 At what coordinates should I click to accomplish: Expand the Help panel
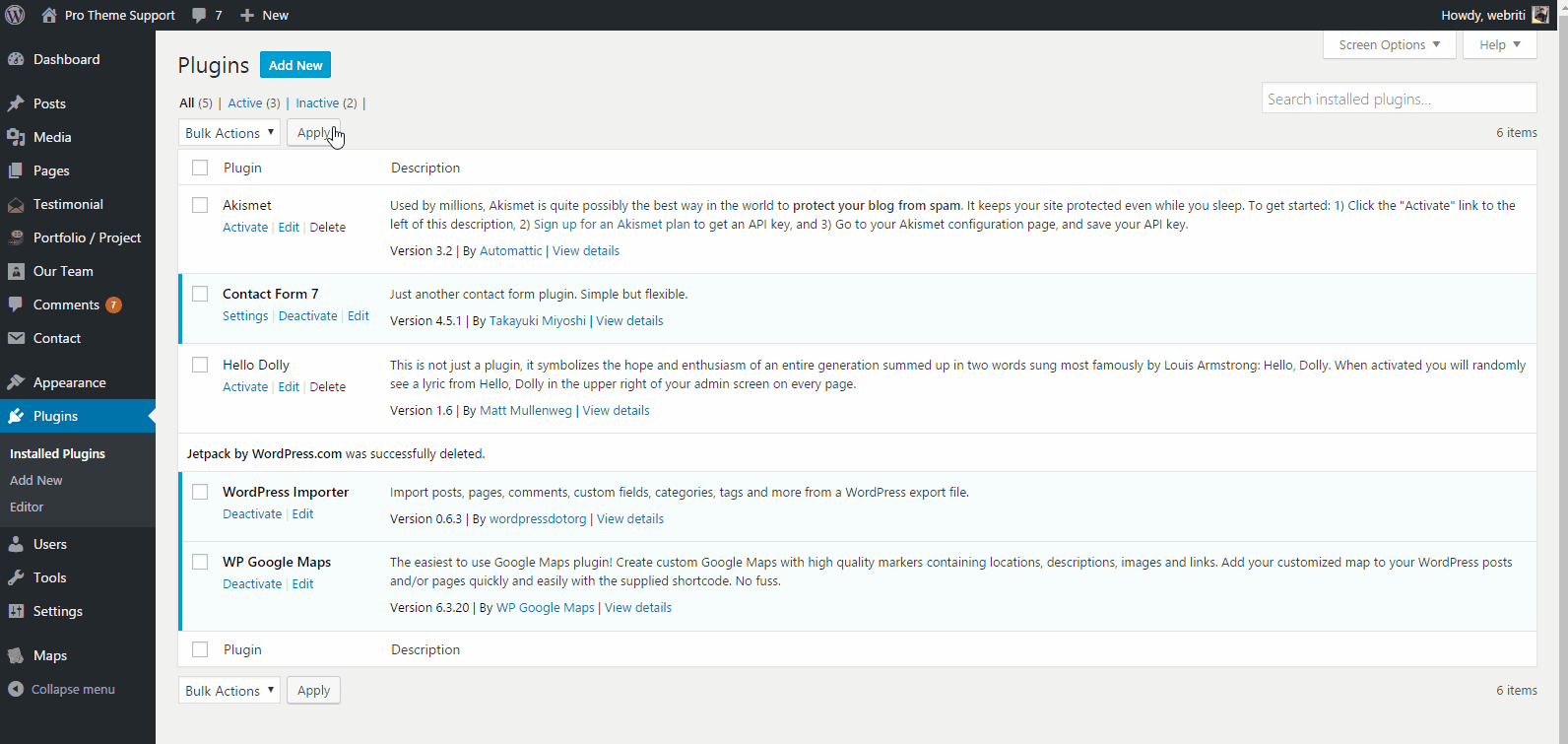coord(1500,44)
